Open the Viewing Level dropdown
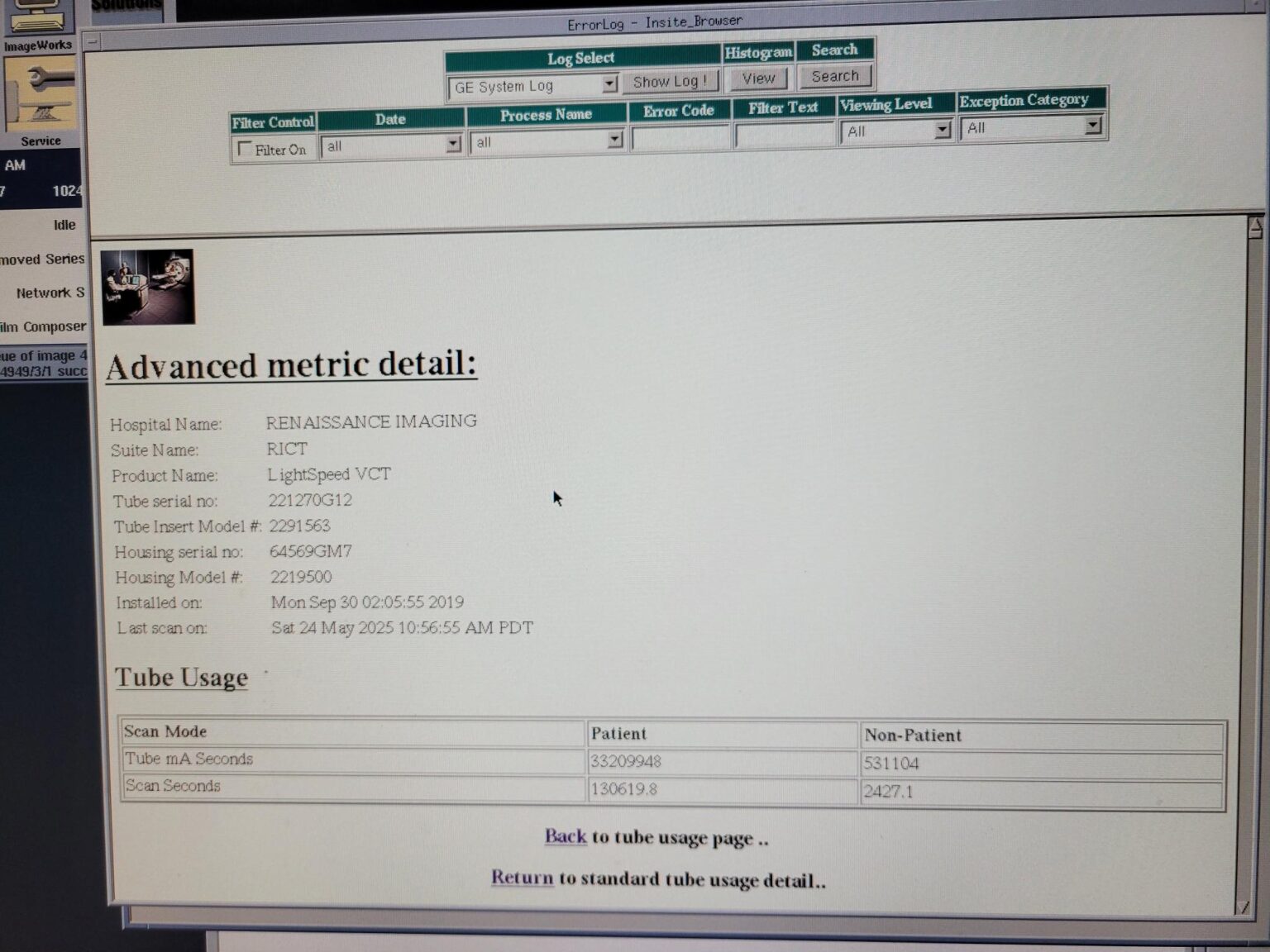Image resolution: width=1270 pixels, height=952 pixels. (x=943, y=130)
